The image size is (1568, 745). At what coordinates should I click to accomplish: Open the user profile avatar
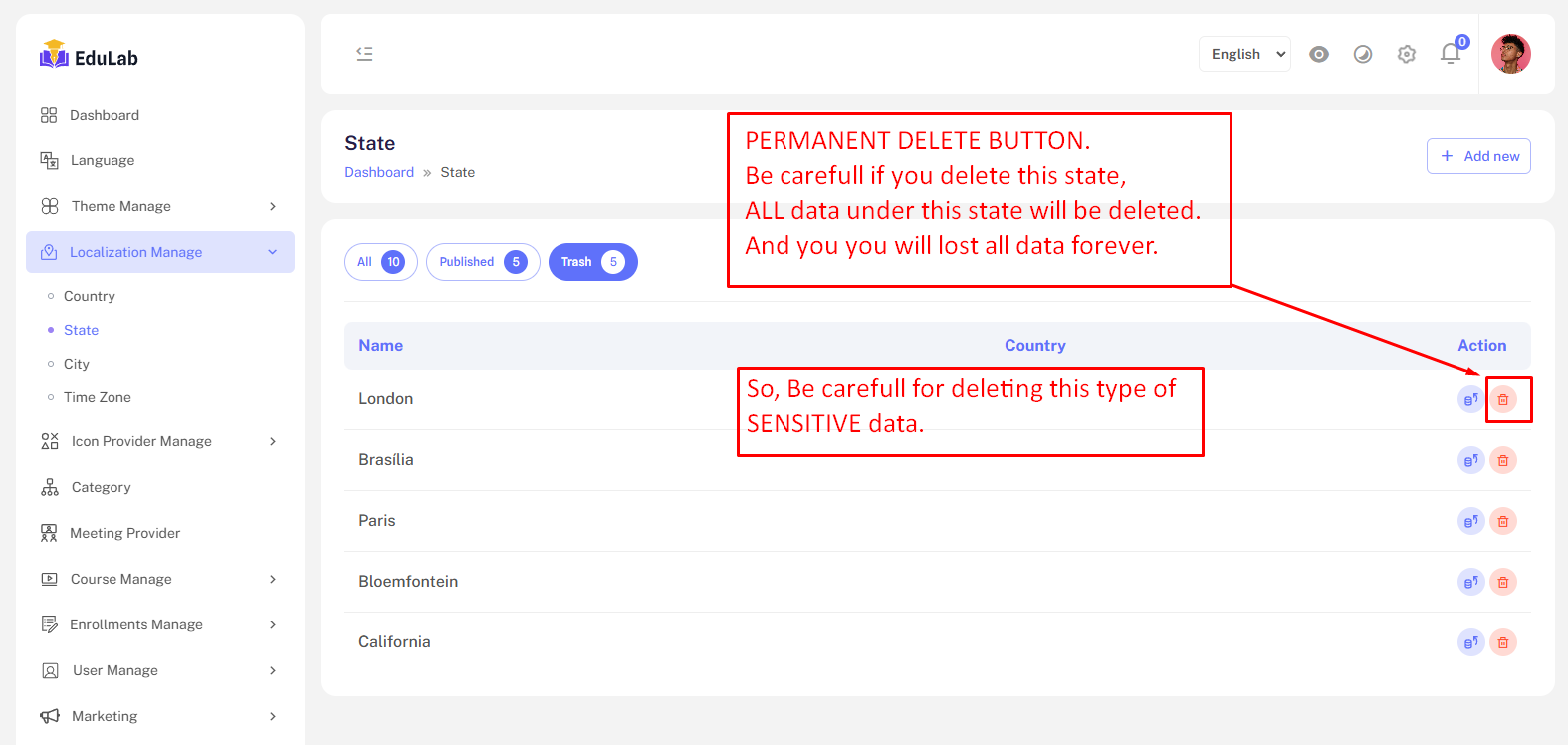point(1510,54)
